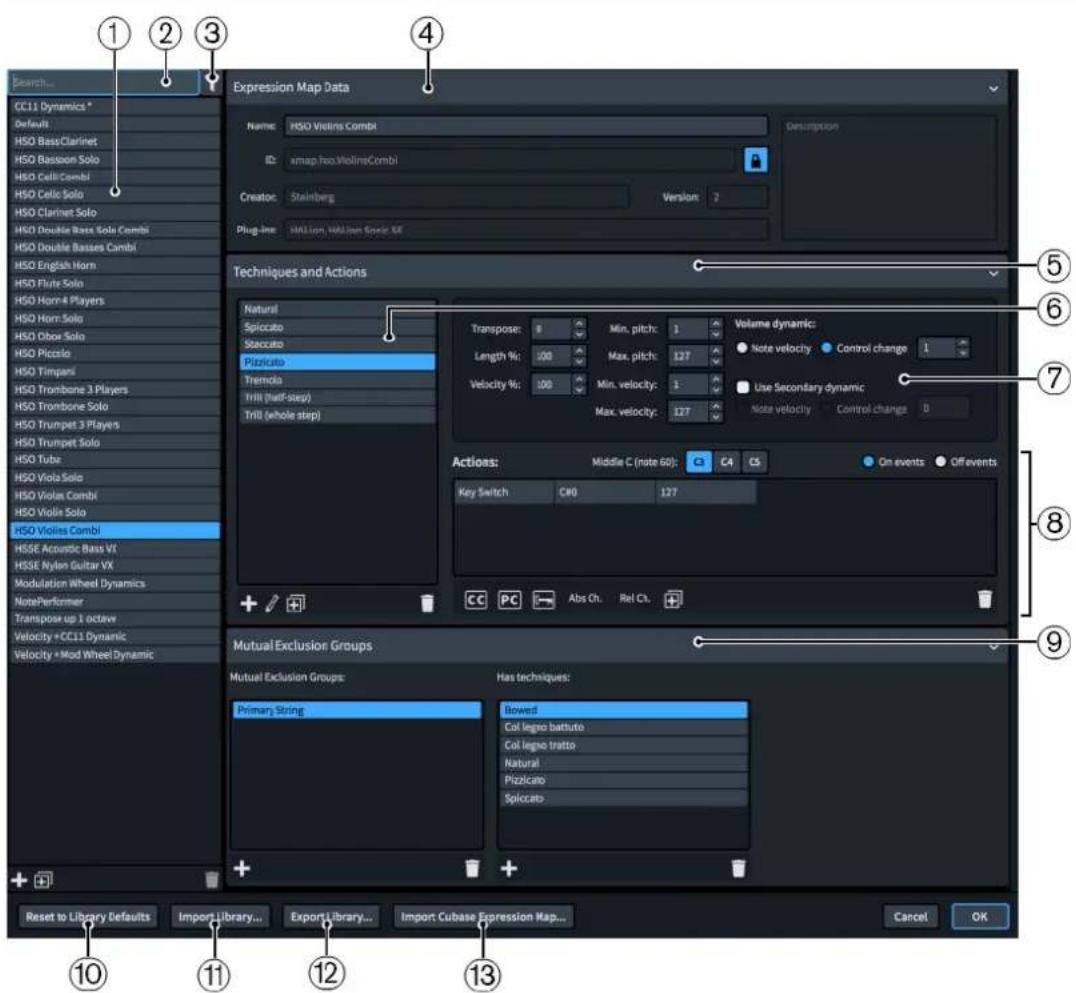
Task: Collapse the Expression Map Data section
Action: pos(993,89)
